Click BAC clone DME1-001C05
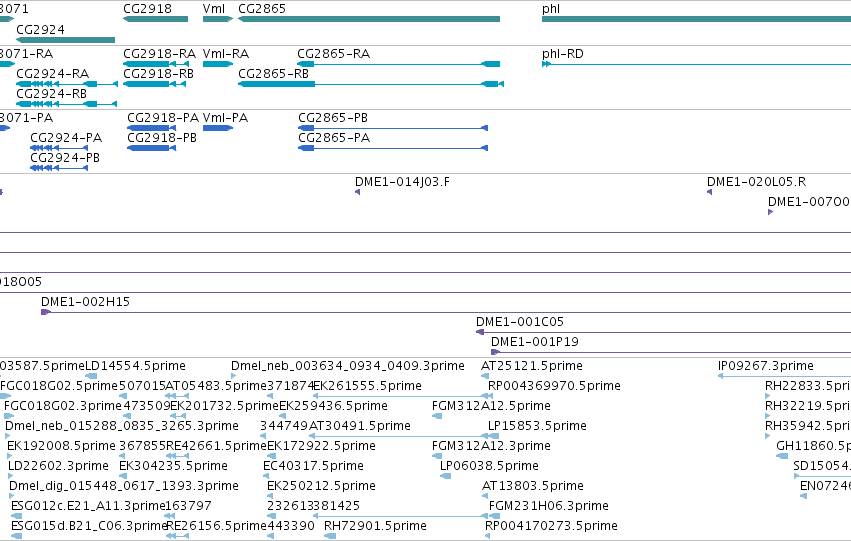This screenshot has height=541, width=851. (519, 322)
